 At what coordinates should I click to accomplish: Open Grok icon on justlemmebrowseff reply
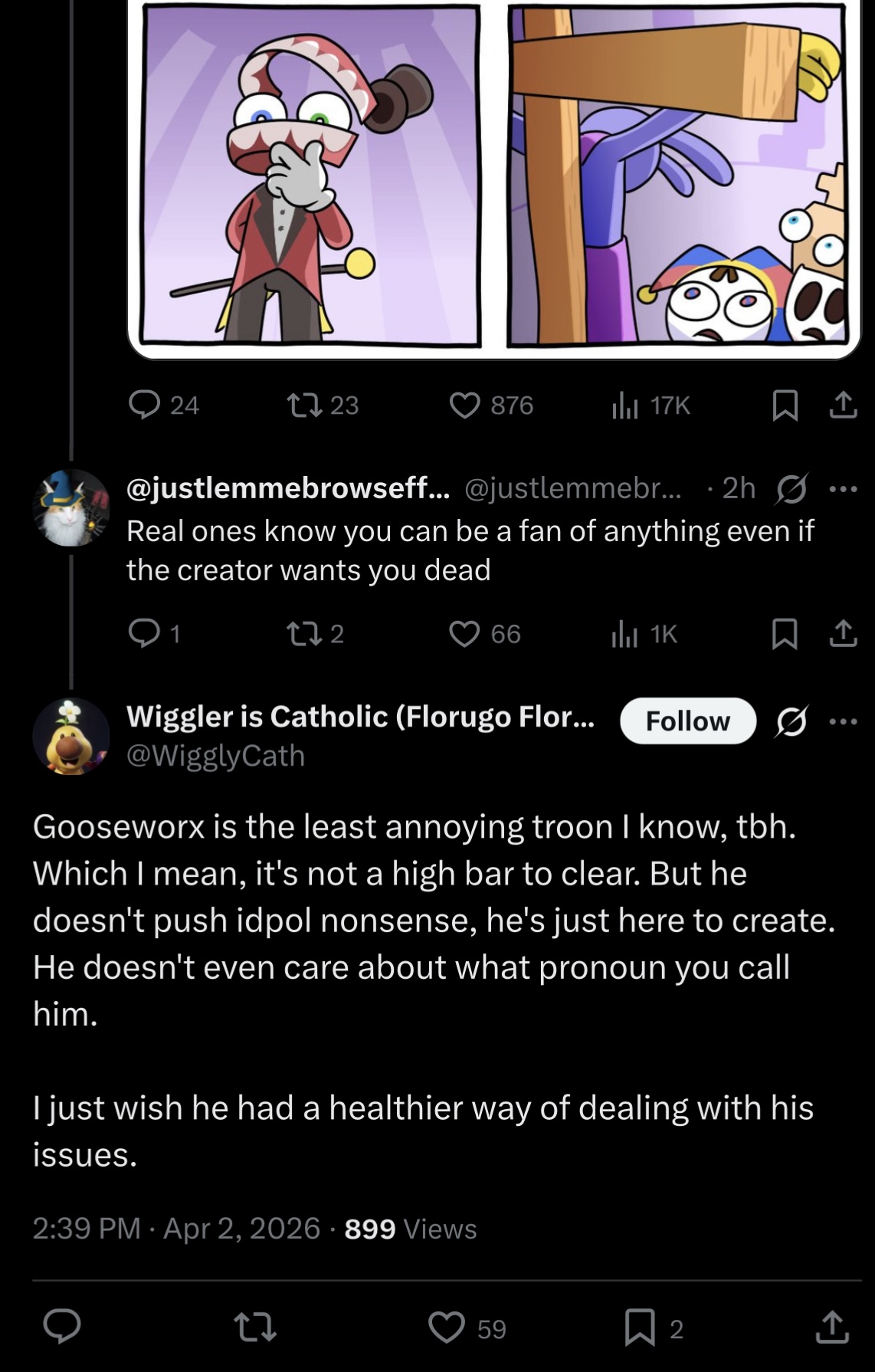point(791,489)
